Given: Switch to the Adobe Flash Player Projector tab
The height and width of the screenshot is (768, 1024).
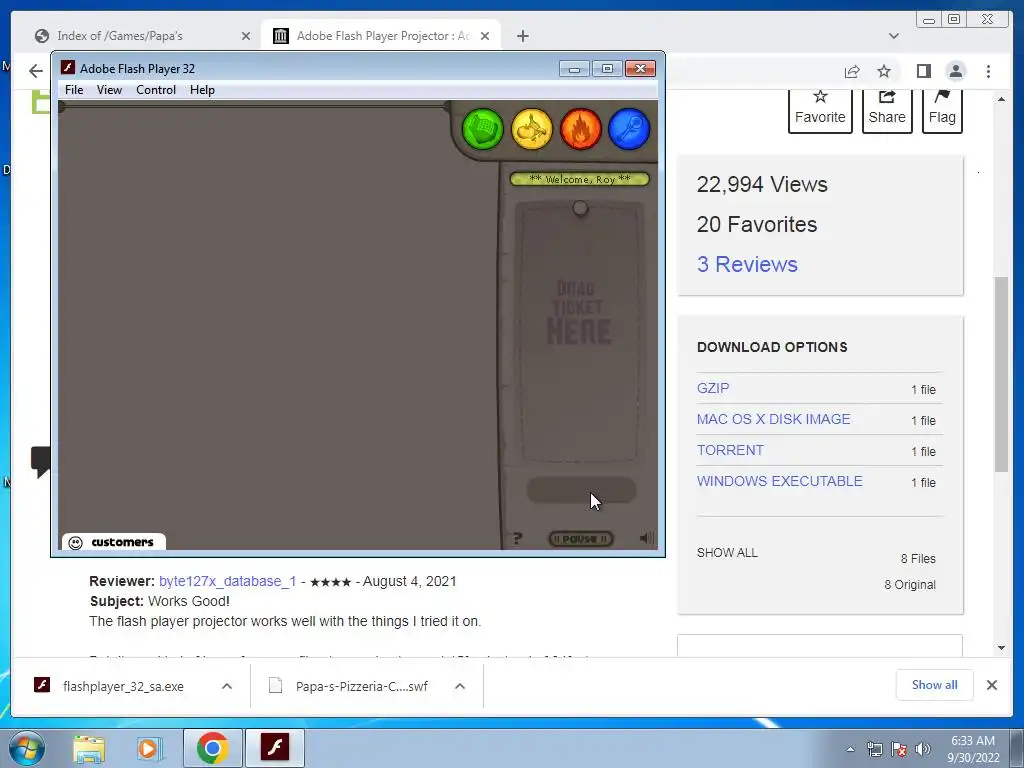Looking at the screenshot, I should [x=381, y=36].
